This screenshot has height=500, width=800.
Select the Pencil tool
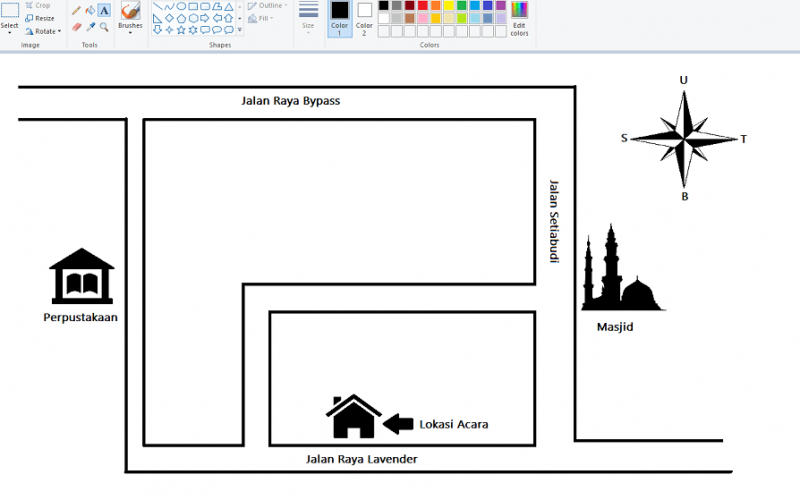tap(77, 10)
